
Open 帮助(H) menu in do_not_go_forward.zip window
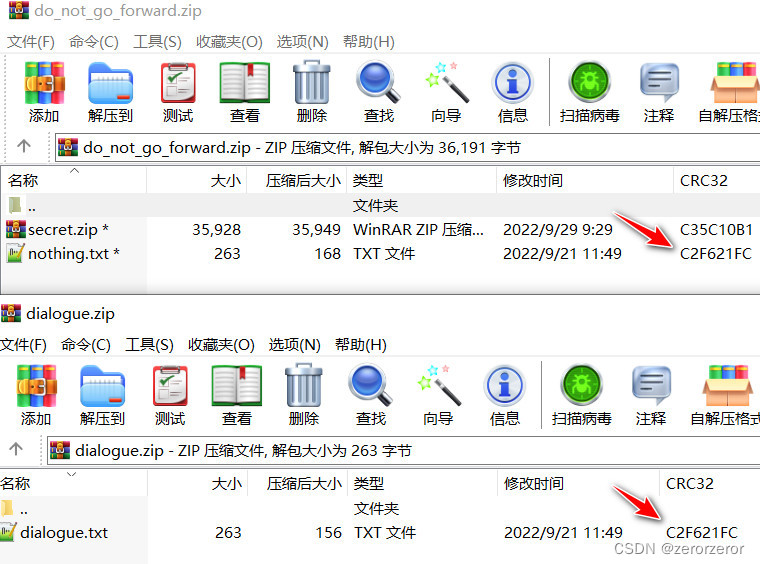coord(368,42)
